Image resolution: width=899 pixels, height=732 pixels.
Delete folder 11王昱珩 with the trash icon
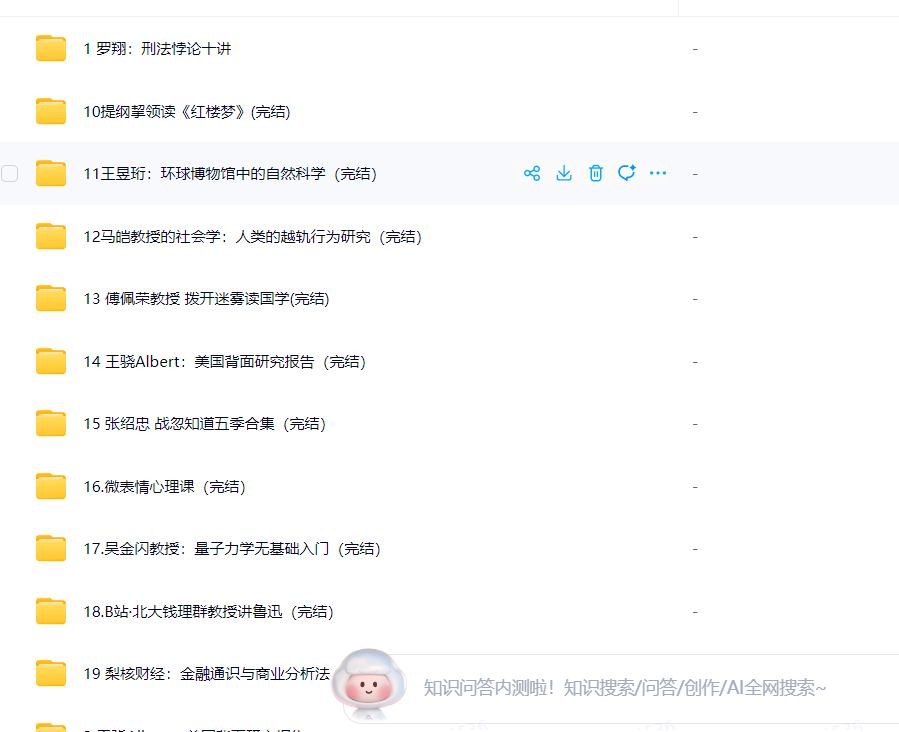point(596,173)
